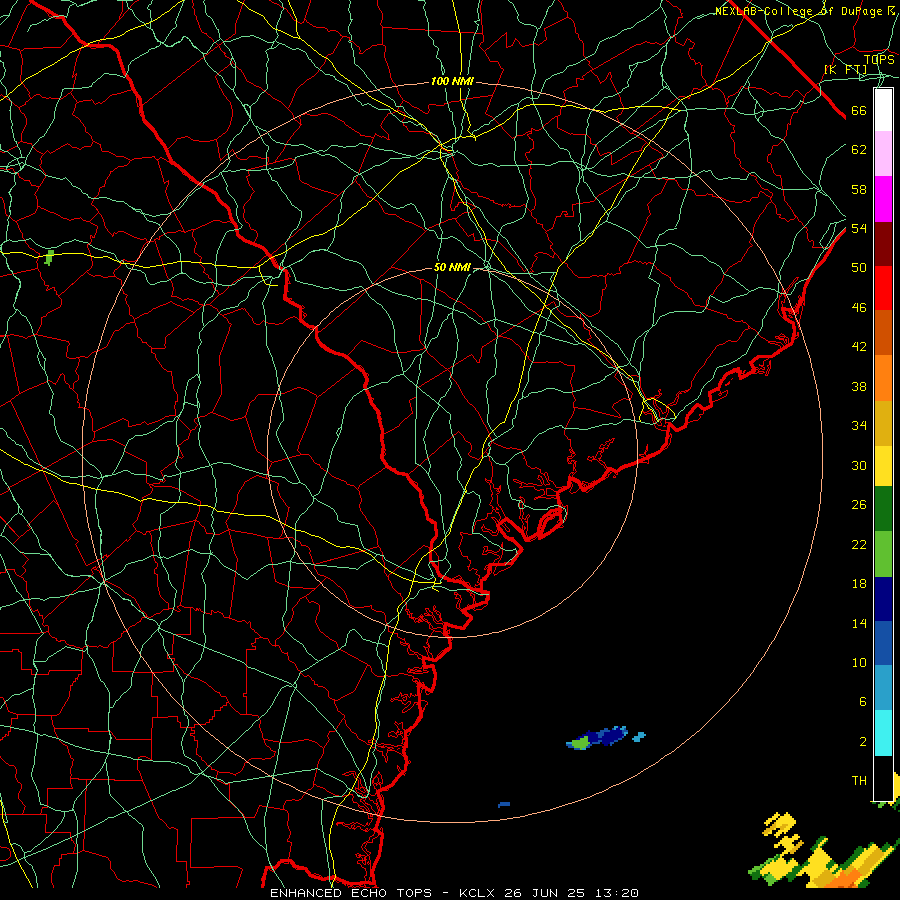This screenshot has height=900, width=900.
Task: Click the white 66 kft color swatch
Action: (883, 110)
